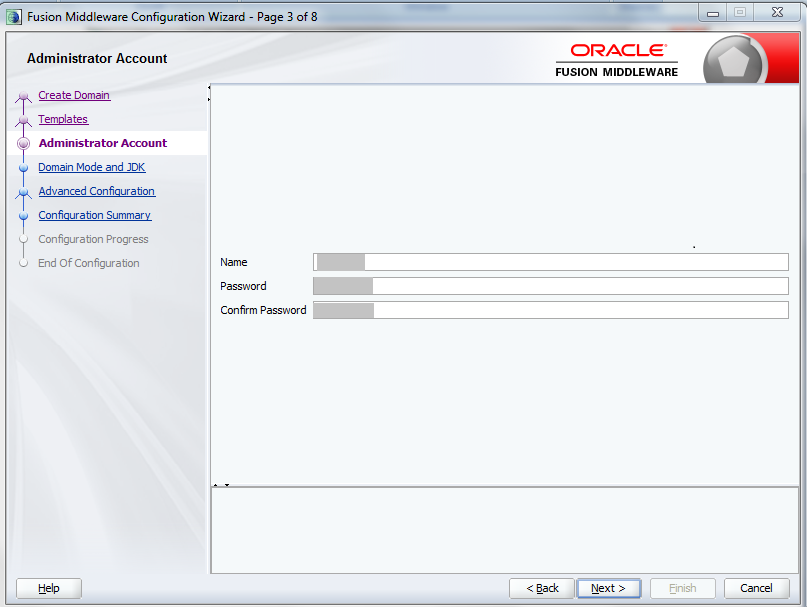Viewport: 807px width, 607px height.
Task: Click the grayed step circle for Configuration Progress
Action: pyautogui.click(x=23, y=239)
